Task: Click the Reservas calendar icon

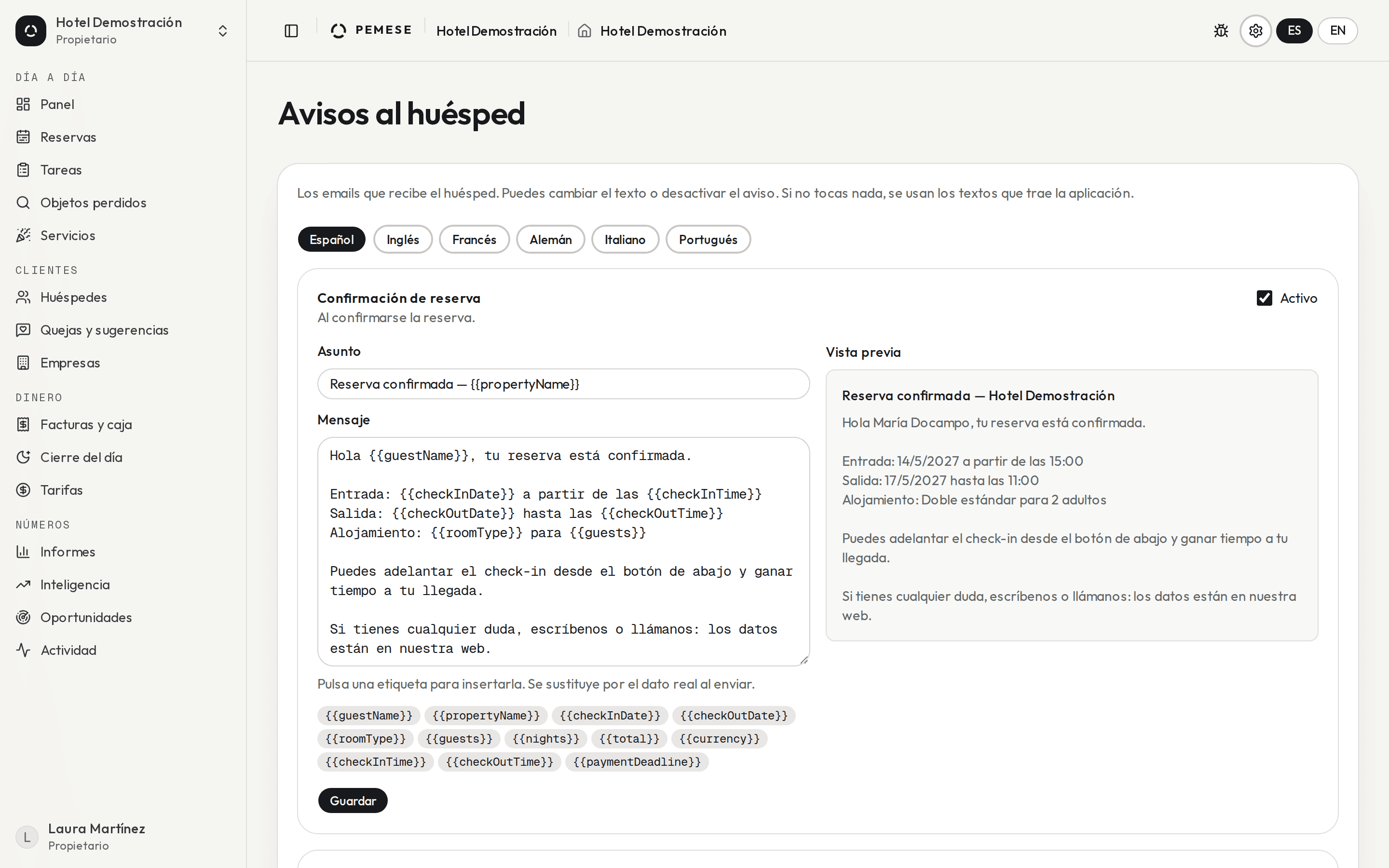Action: point(23,136)
